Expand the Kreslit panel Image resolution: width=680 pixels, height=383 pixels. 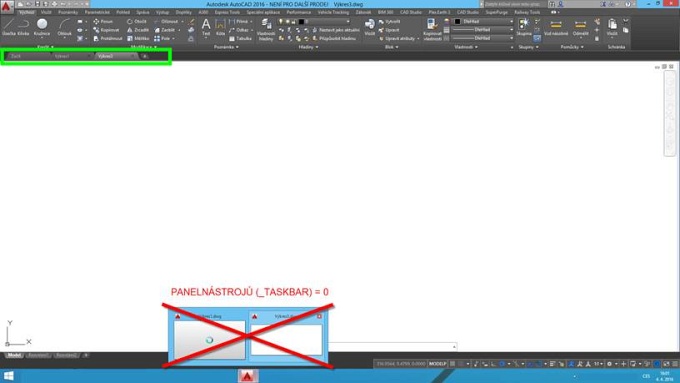point(45,47)
